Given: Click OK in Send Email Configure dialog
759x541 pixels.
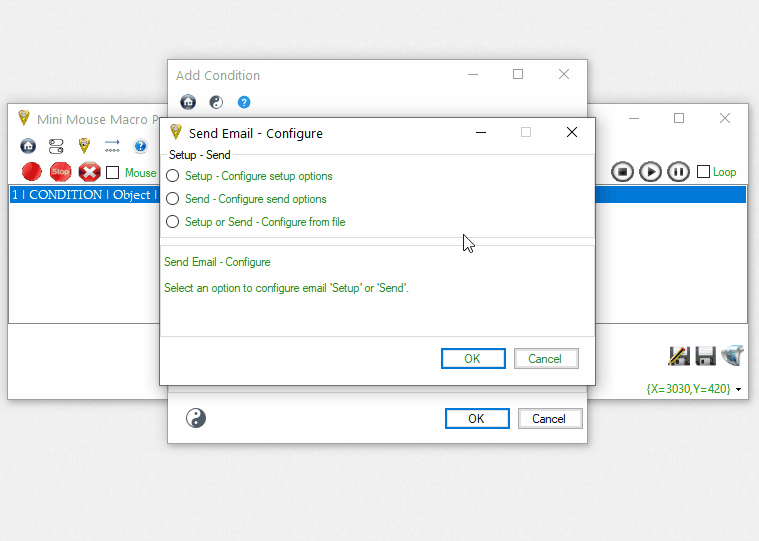Looking at the screenshot, I should 473,358.
